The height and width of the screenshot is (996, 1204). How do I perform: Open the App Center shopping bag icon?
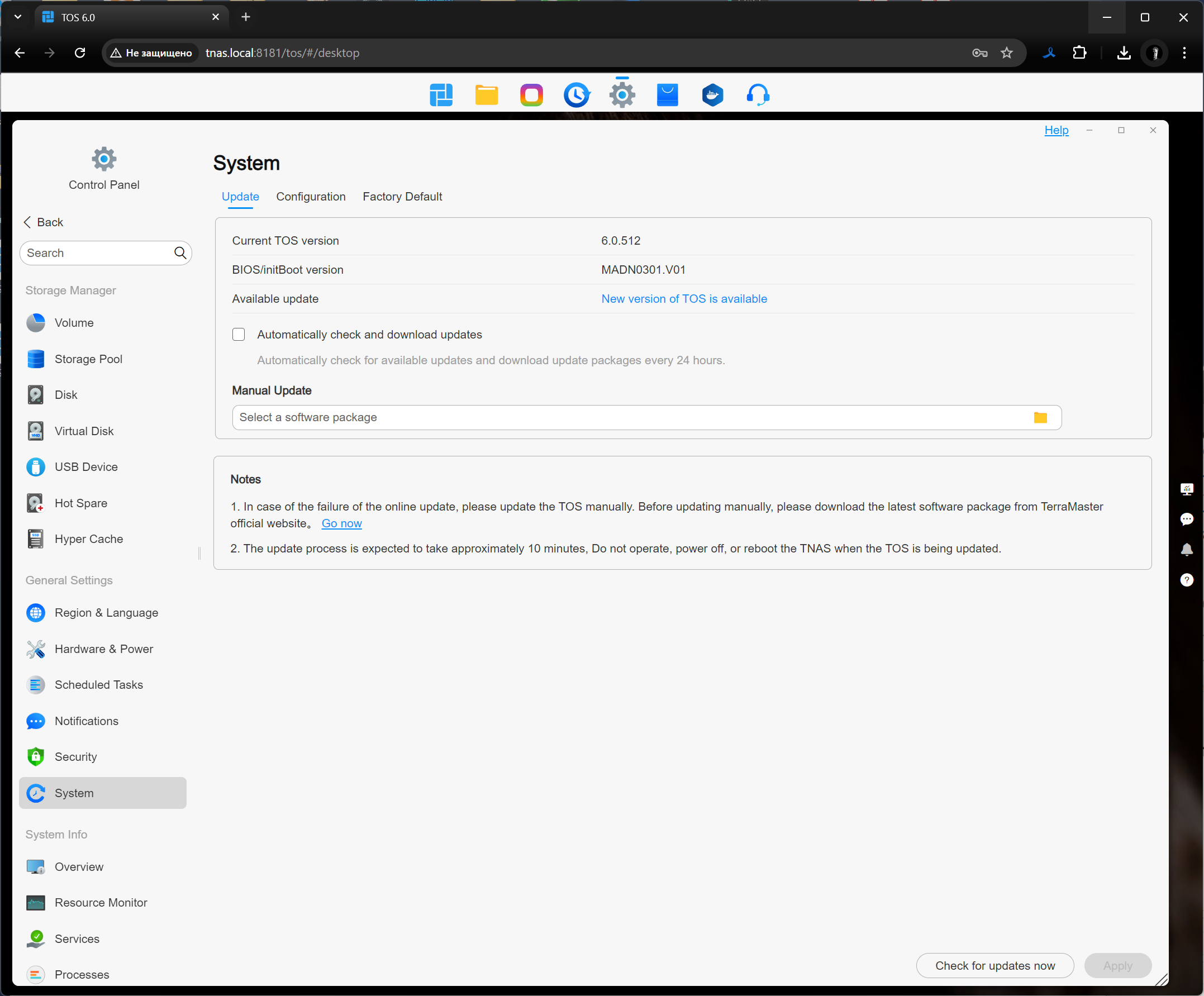pyautogui.click(x=667, y=95)
